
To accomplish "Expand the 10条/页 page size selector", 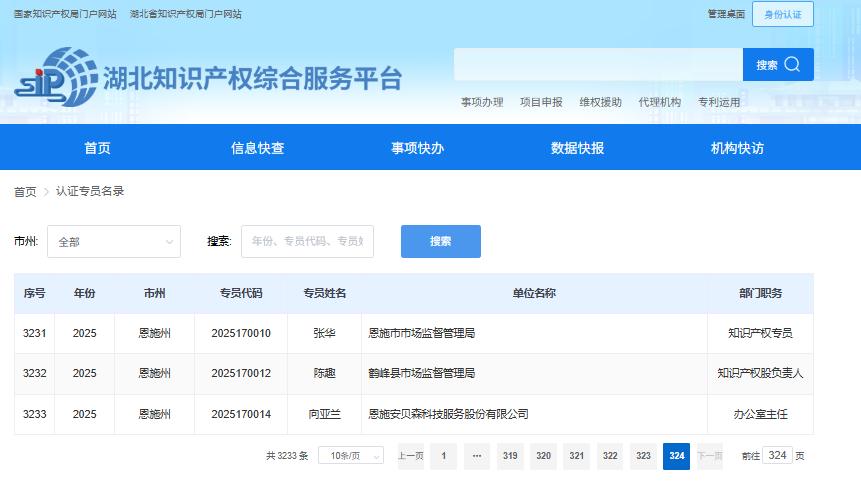I will click(x=350, y=456).
